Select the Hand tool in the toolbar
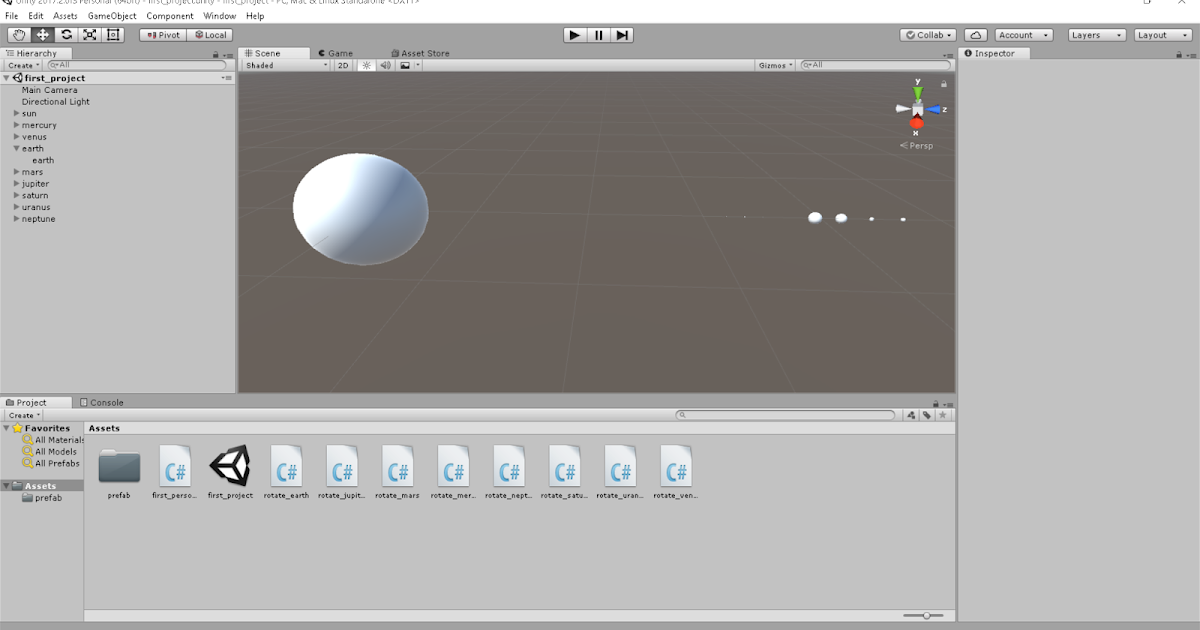The height and width of the screenshot is (630, 1200). (x=18, y=35)
